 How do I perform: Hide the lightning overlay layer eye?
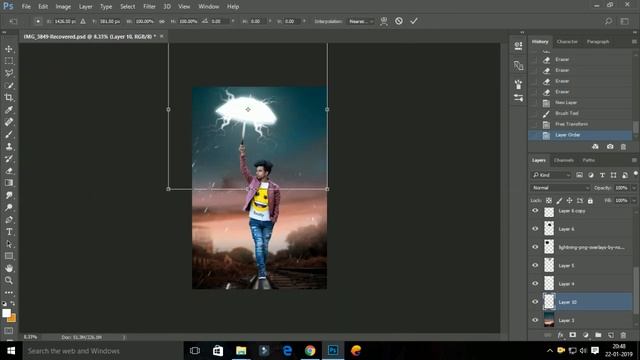pos(535,247)
